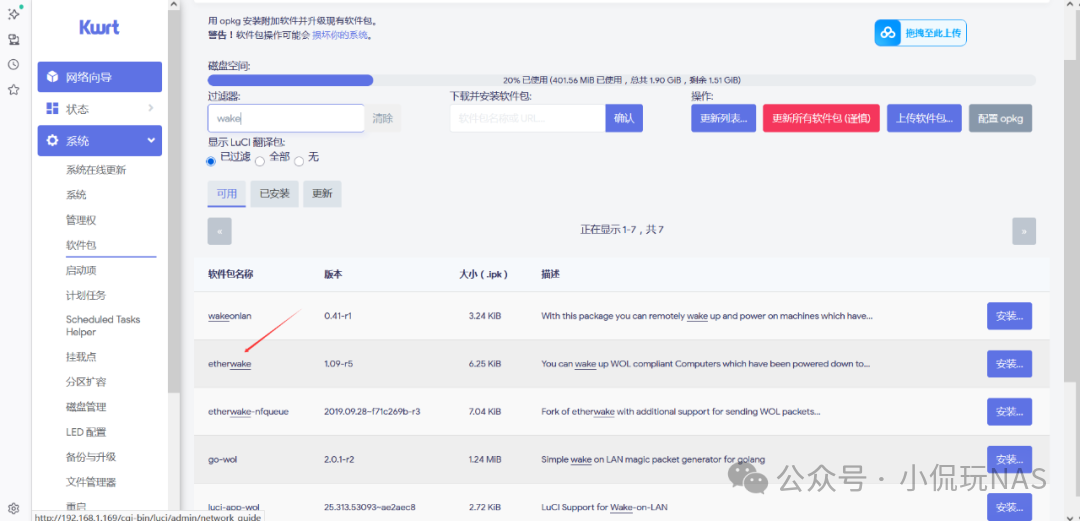Viewport: 1080px width, 521px height.
Task: Click the red 更新所有软件包 button
Action: coord(822,118)
